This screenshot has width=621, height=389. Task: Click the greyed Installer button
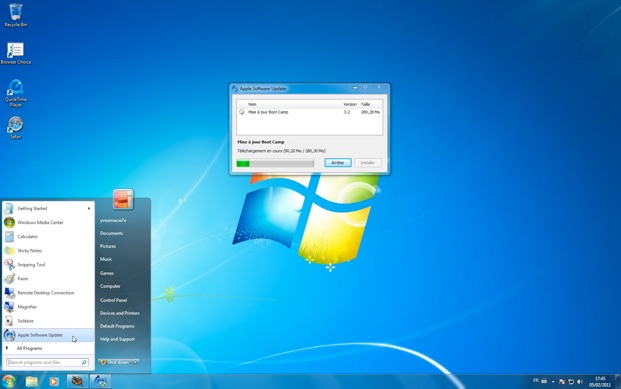coord(368,163)
